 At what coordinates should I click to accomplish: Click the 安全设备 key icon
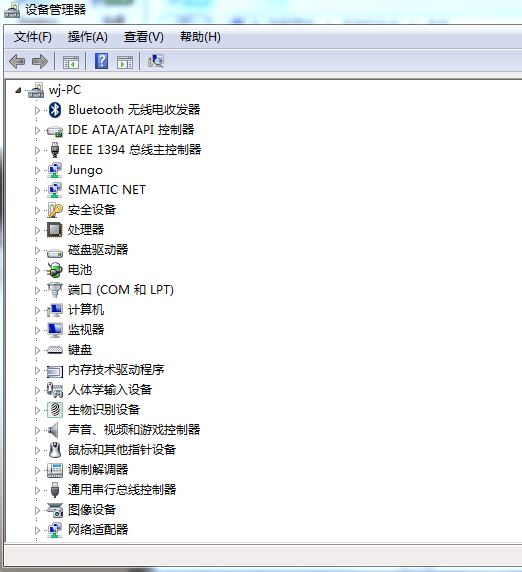point(55,210)
